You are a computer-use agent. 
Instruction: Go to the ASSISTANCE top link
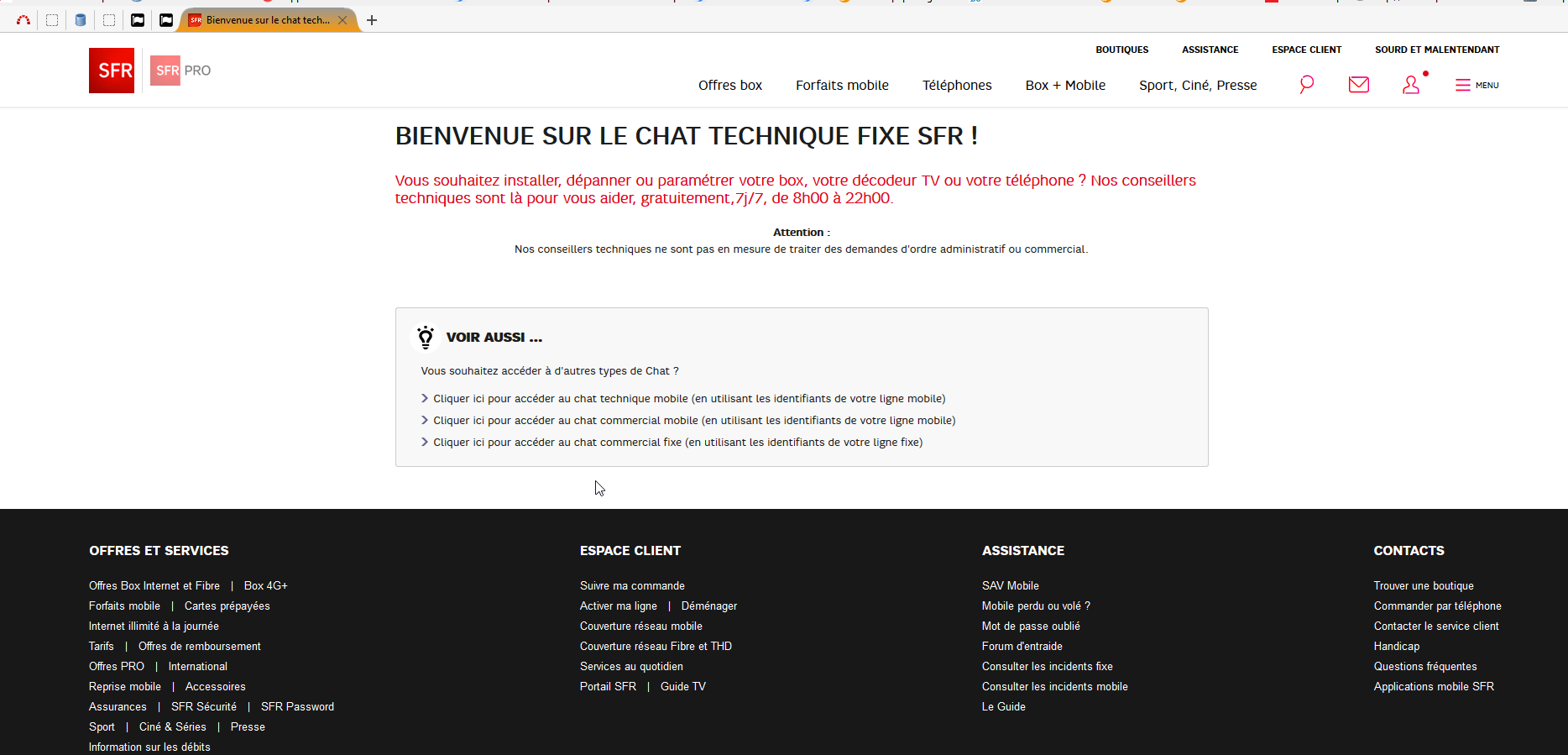click(x=1210, y=50)
